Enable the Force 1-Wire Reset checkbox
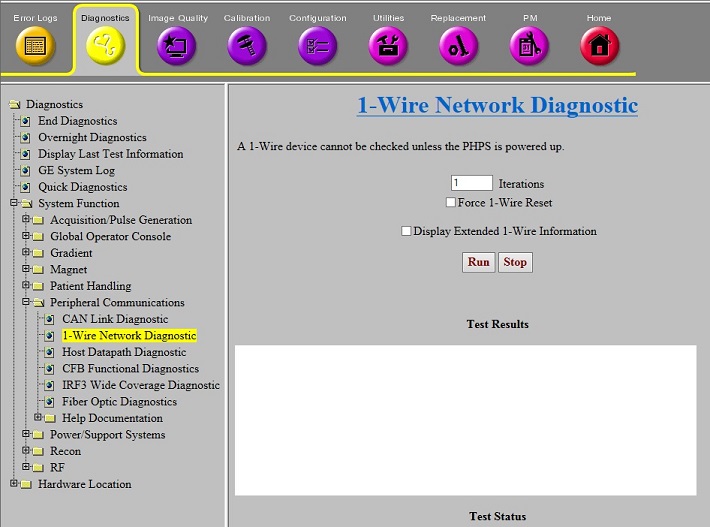The image size is (710, 527). pyautogui.click(x=452, y=203)
